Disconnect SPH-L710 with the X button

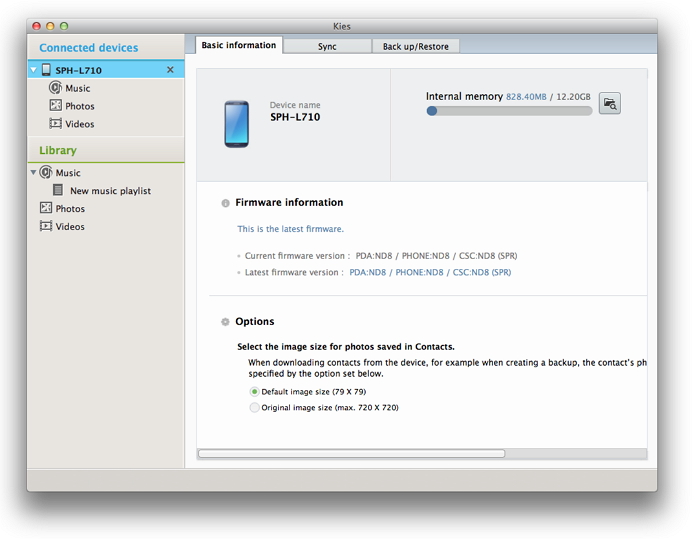pos(170,70)
